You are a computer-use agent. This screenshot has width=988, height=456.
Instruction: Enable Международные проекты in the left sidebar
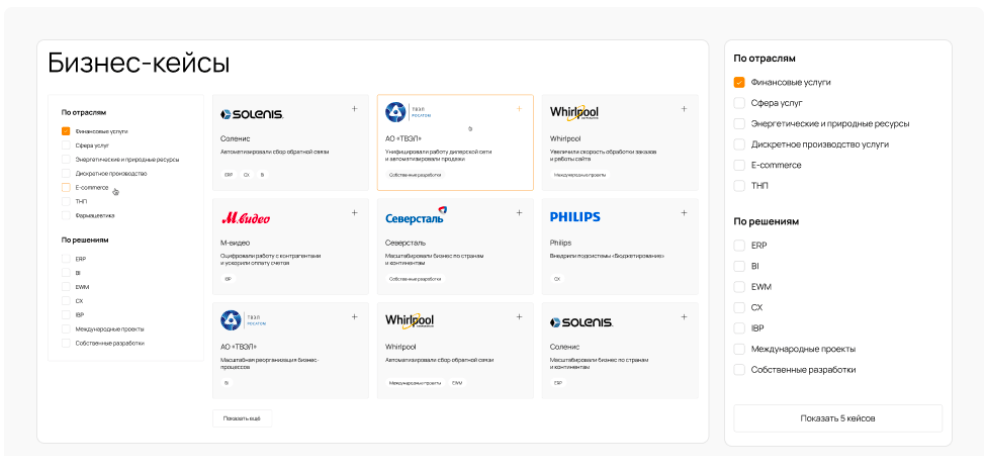pyautogui.click(x=66, y=329)
